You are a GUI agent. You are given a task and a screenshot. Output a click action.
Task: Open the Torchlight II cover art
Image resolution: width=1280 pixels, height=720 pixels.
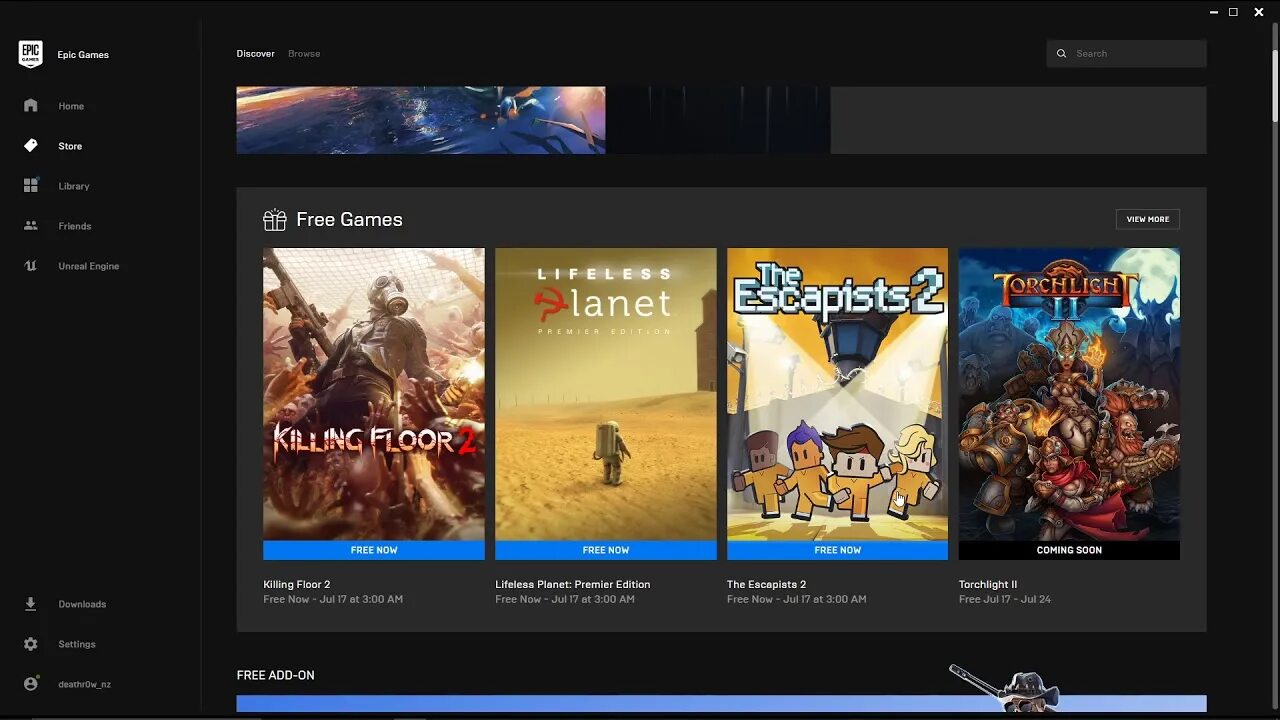click(x=1069, y=394)
